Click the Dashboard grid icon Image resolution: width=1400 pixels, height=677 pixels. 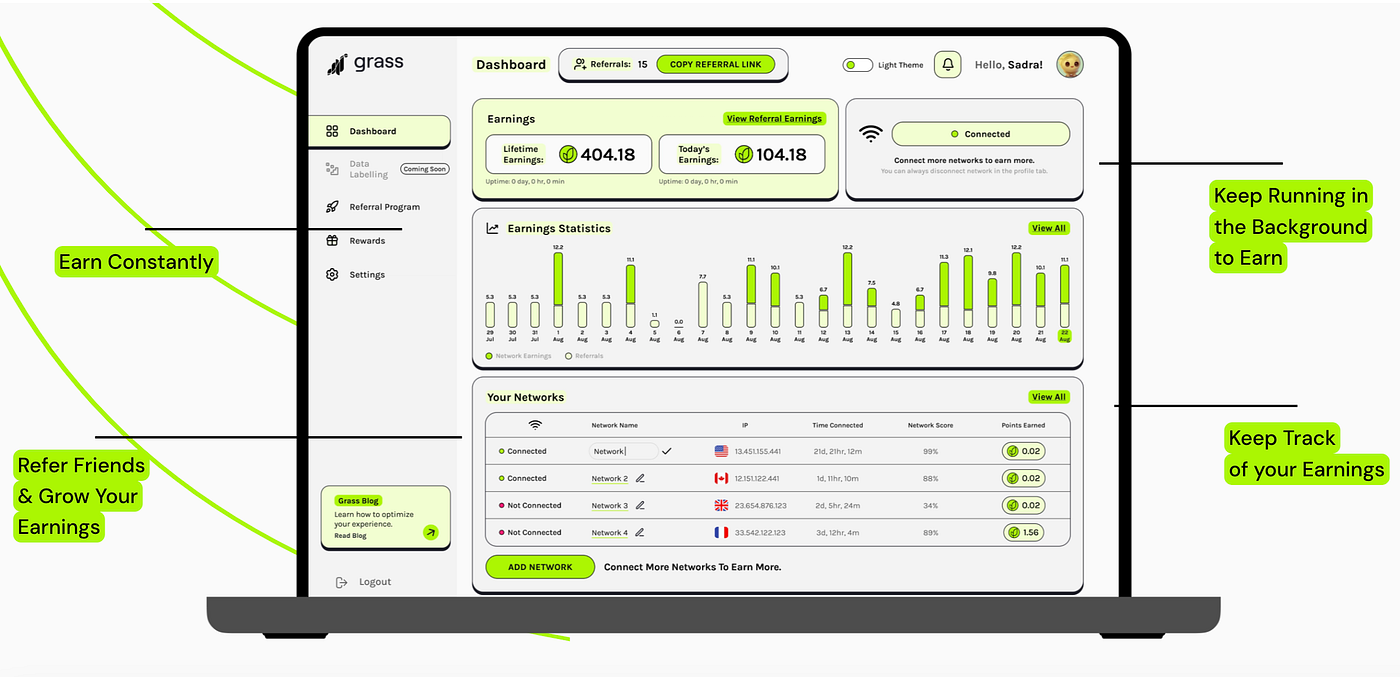point(332,131)
